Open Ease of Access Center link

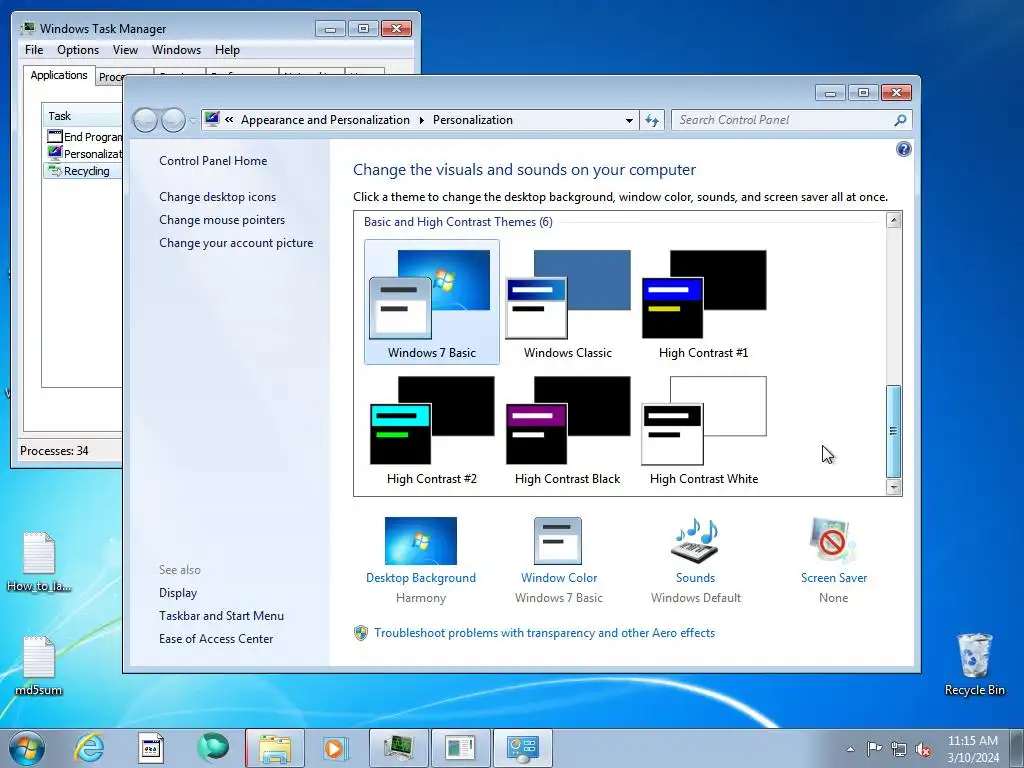[x=216, y=639]
